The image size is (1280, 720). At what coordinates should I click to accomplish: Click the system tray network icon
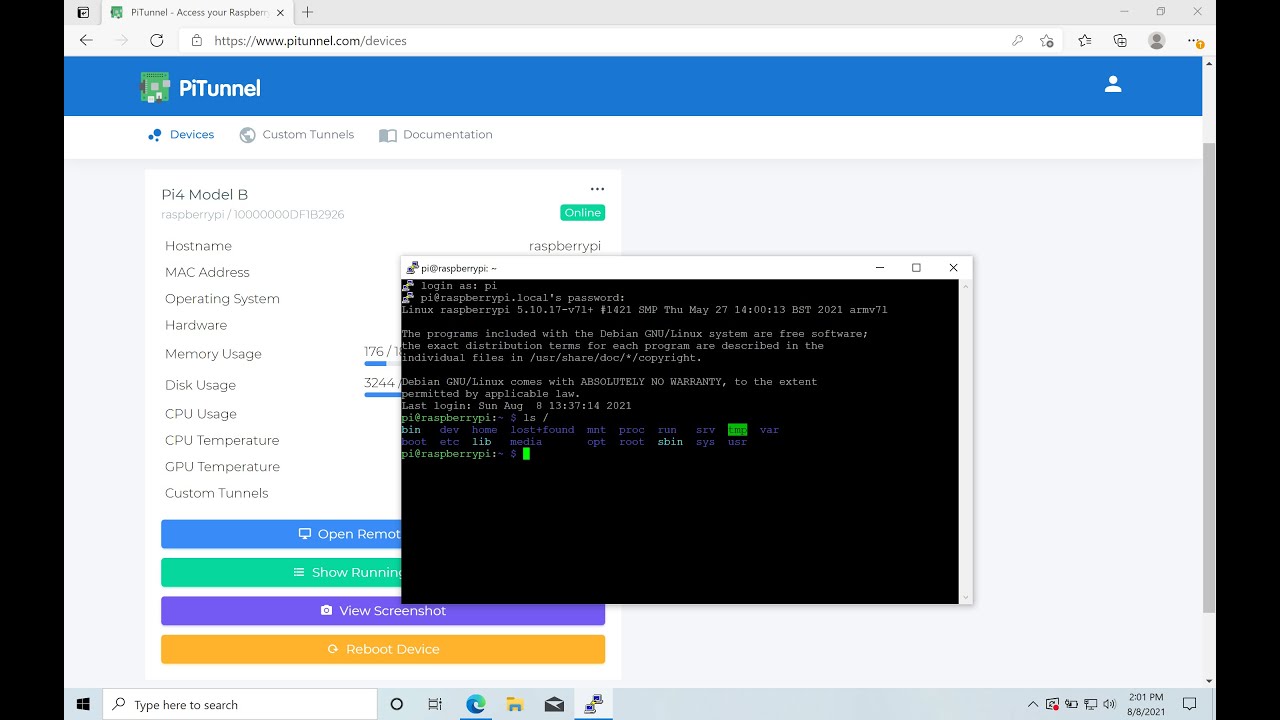tap(1090, 705)
